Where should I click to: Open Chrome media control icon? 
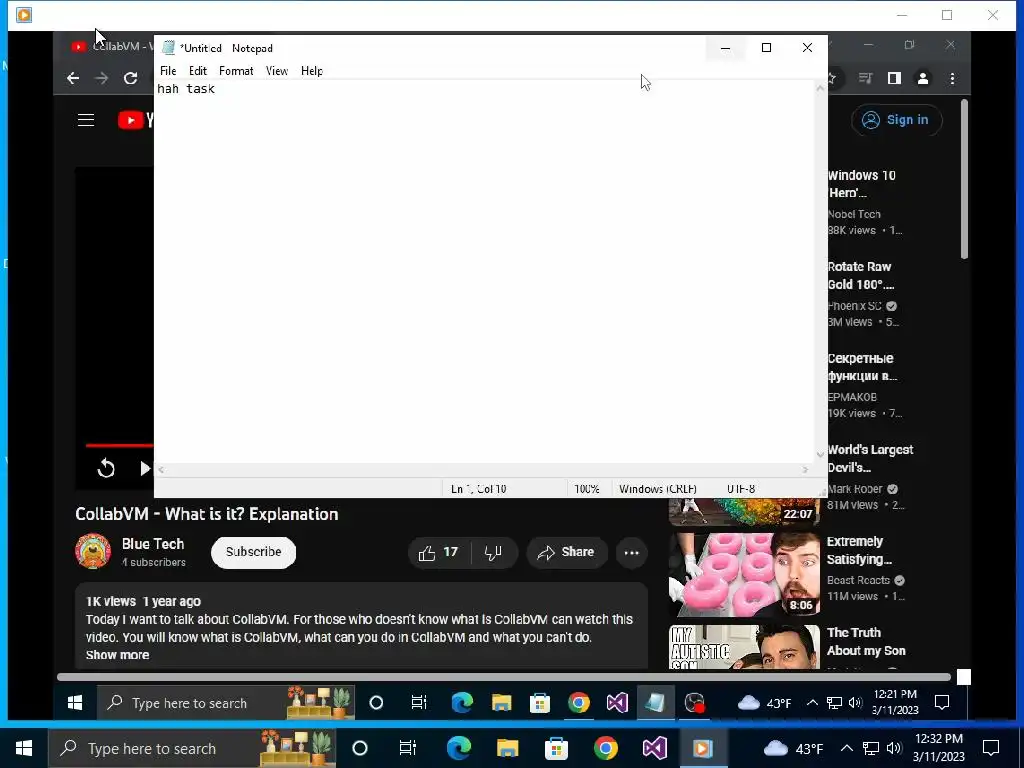865,78
